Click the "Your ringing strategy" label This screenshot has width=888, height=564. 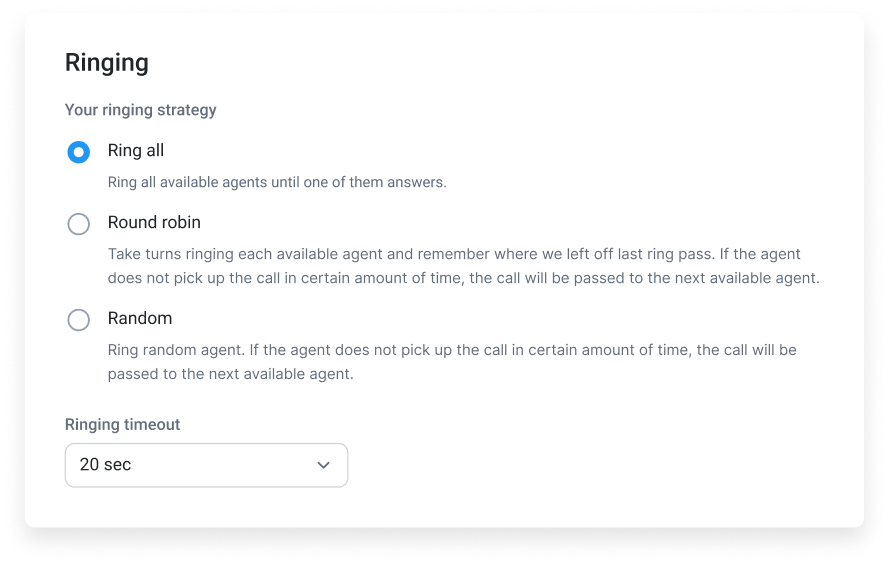pos(140,110)
